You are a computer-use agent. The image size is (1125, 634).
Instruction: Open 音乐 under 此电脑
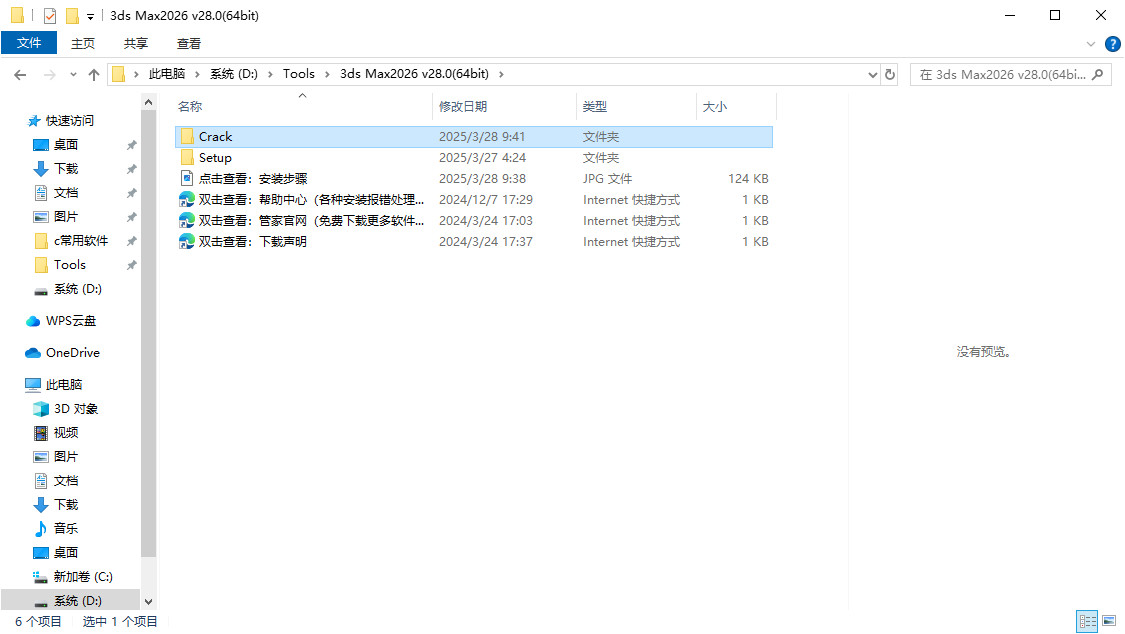(x=65, y=529)
